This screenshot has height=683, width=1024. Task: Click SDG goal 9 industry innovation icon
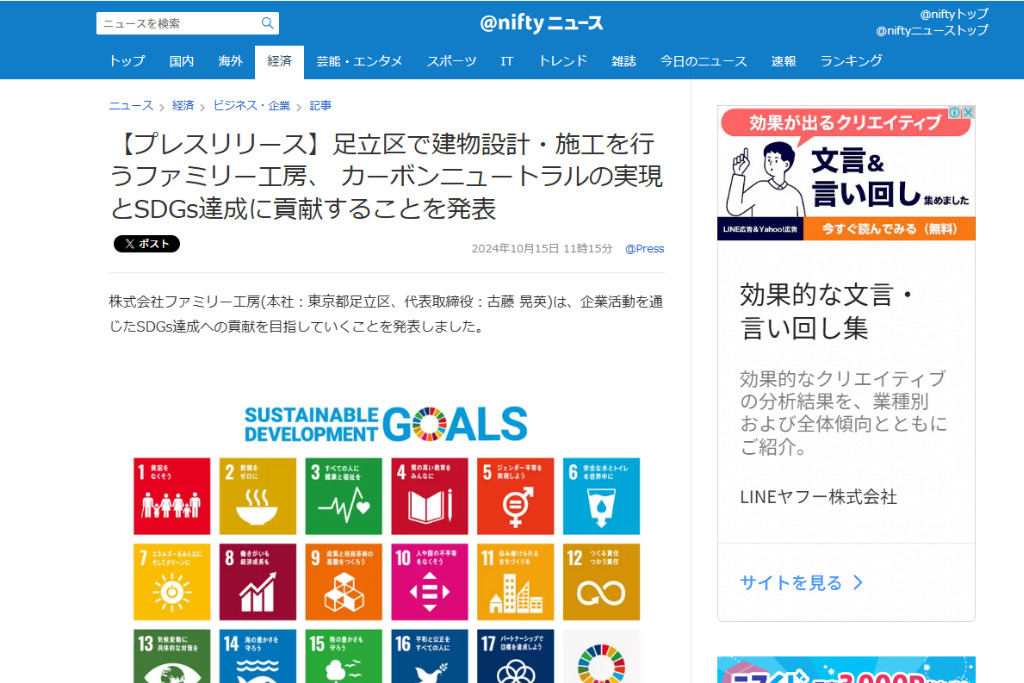coord(344,582)
